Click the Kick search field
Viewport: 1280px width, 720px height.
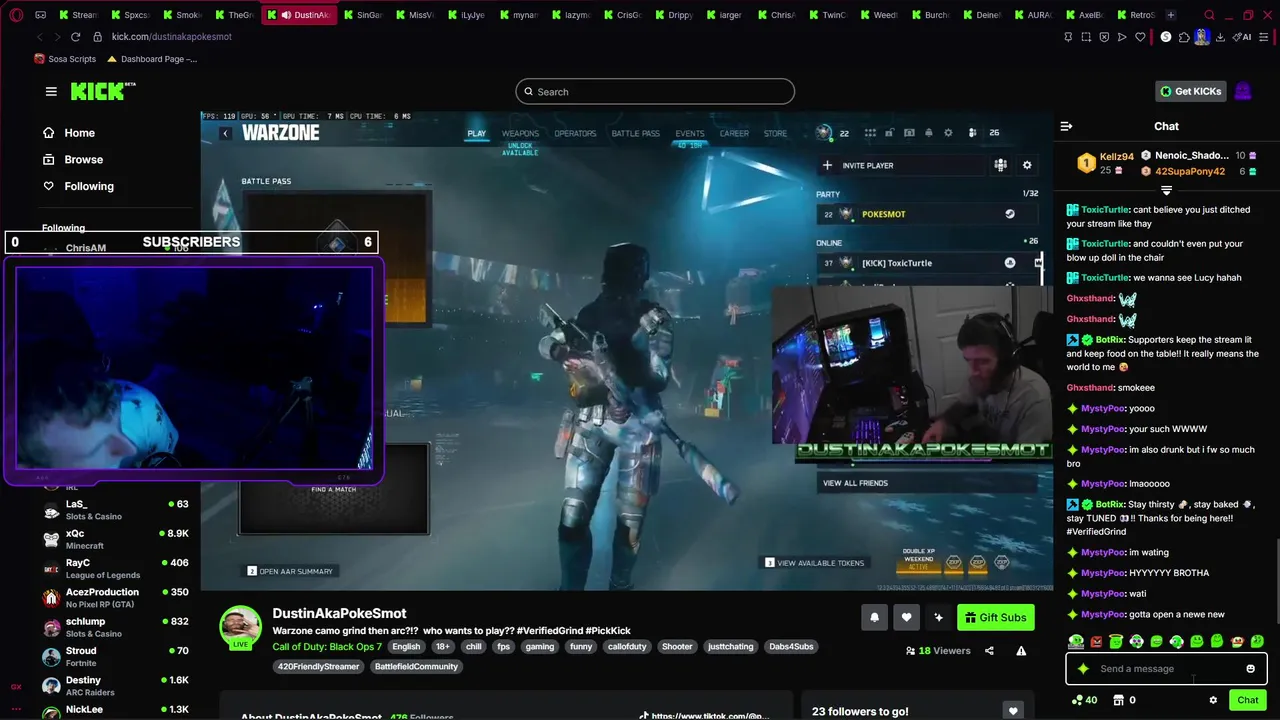[x=655, y=92]
